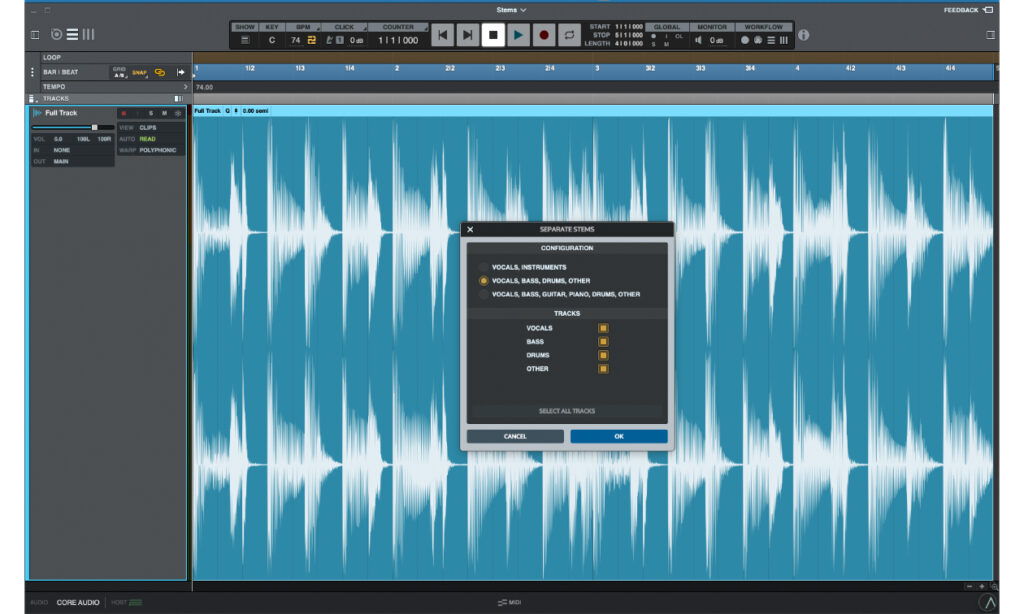
Task: Select the six-stem Guitar, Piano configuration
Action: 483,295
